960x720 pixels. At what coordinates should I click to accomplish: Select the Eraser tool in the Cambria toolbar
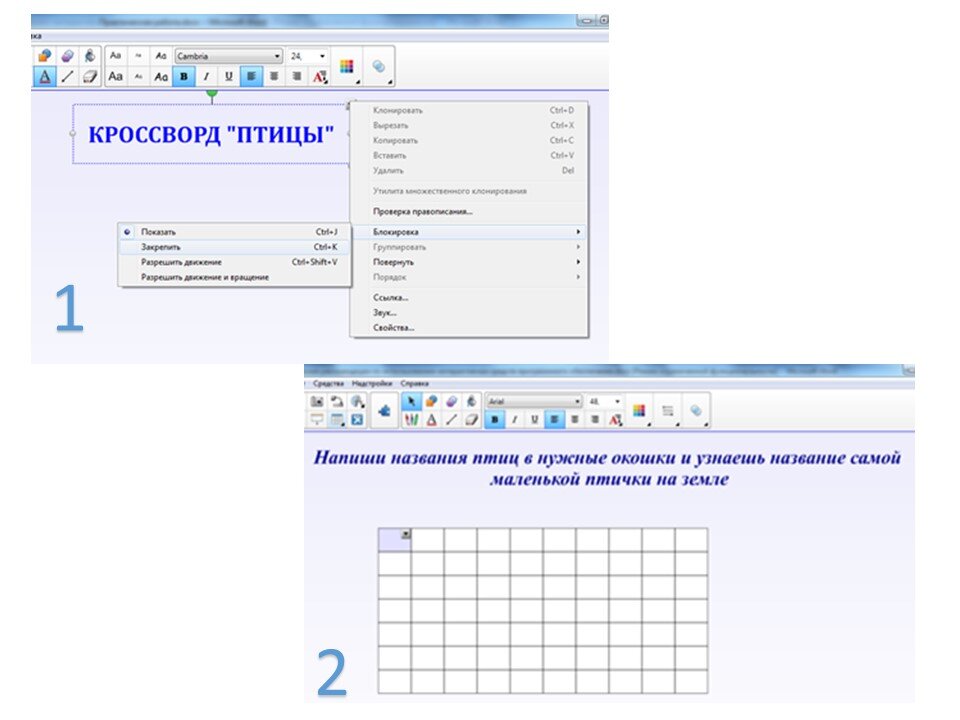tap(89, 77)
